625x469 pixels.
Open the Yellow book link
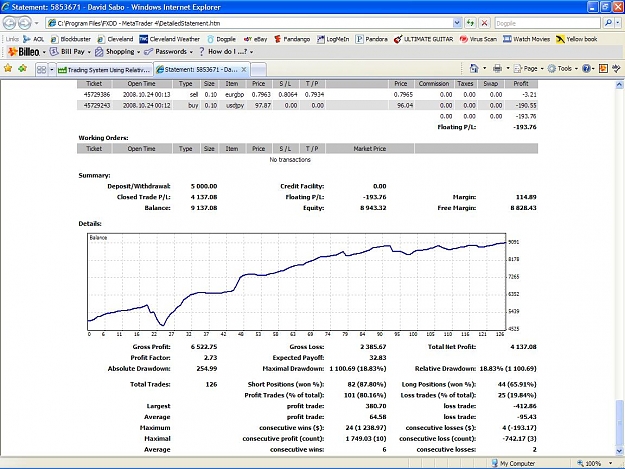576,39
